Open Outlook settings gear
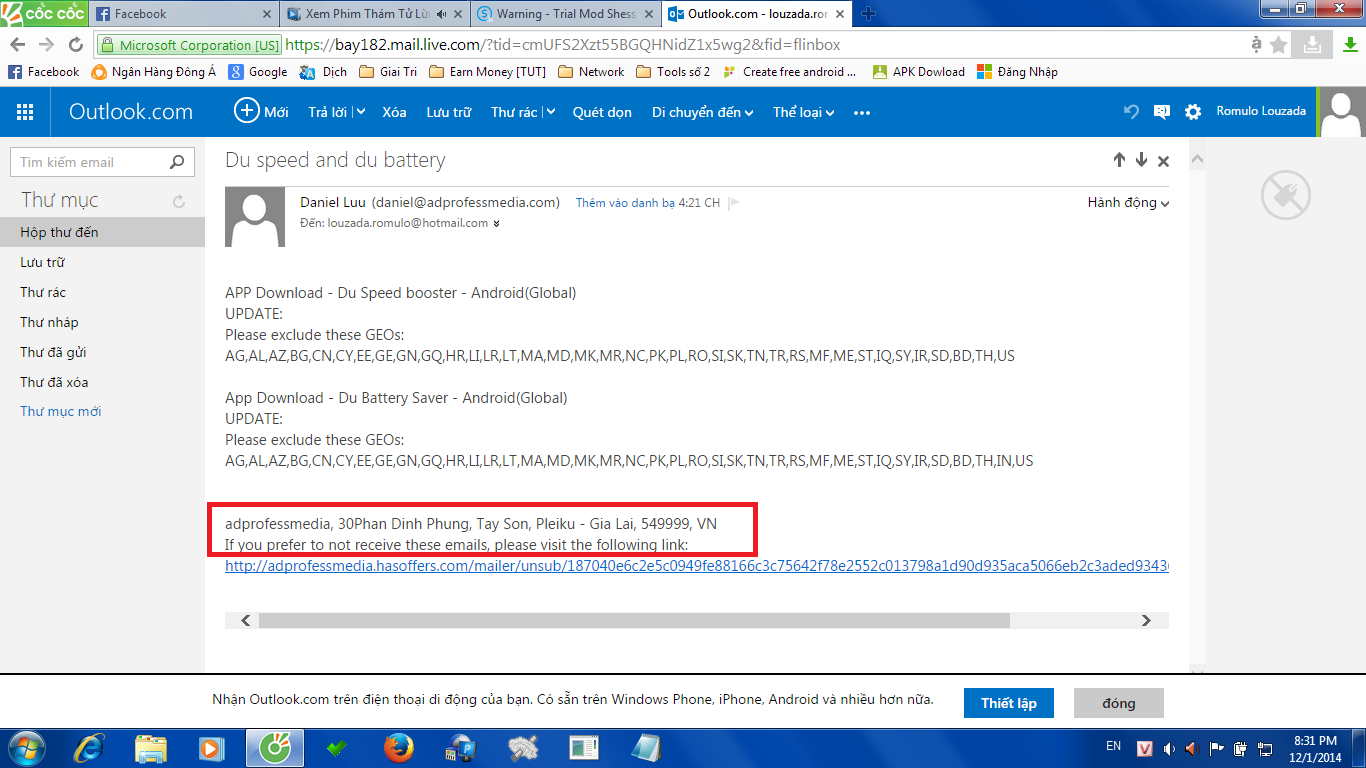Screen dimensions: 1366x768 pos(1193,112)
